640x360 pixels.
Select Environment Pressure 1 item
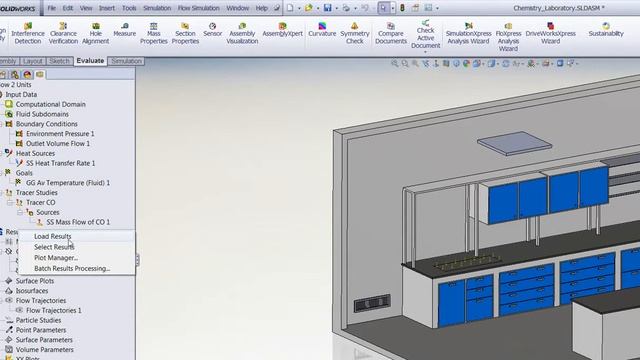60,133
